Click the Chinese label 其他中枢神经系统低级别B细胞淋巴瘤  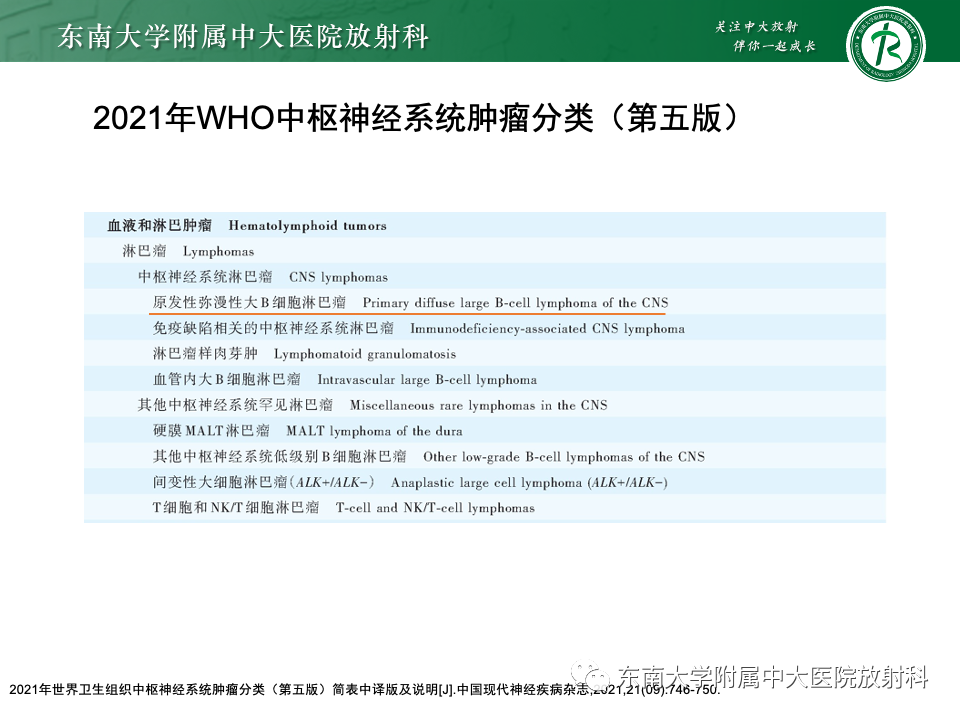[279, 456]
